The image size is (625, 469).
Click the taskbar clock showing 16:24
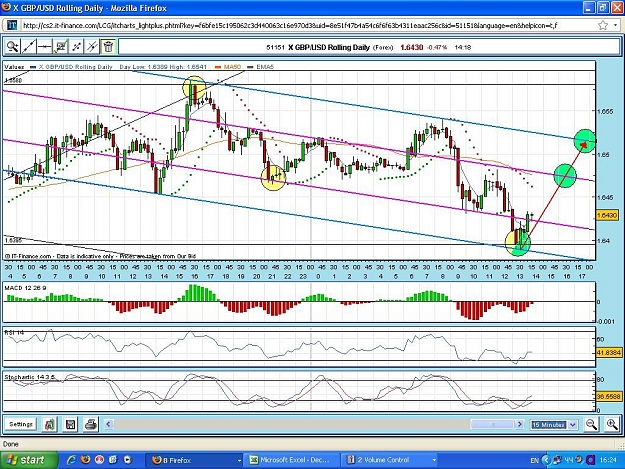608,461
